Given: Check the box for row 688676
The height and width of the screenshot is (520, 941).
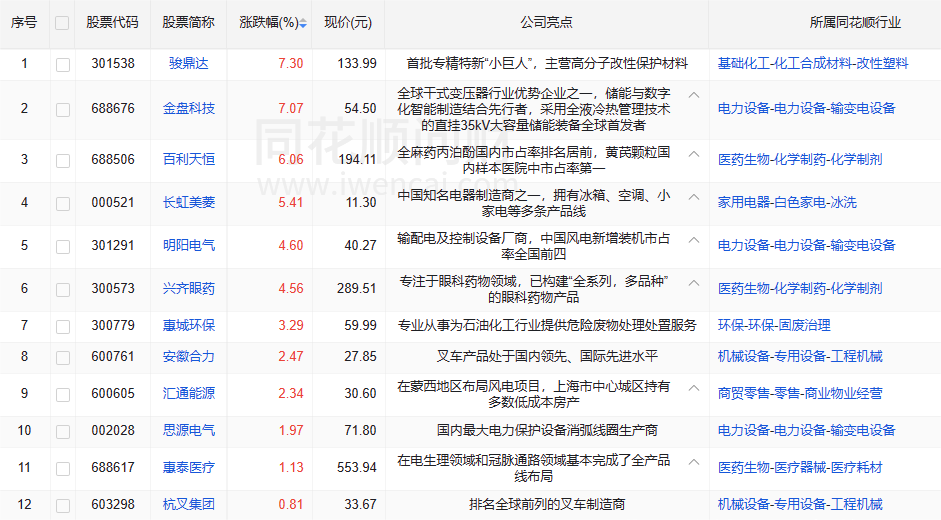Looking at the screenshot, I should (x=62, y=109).
